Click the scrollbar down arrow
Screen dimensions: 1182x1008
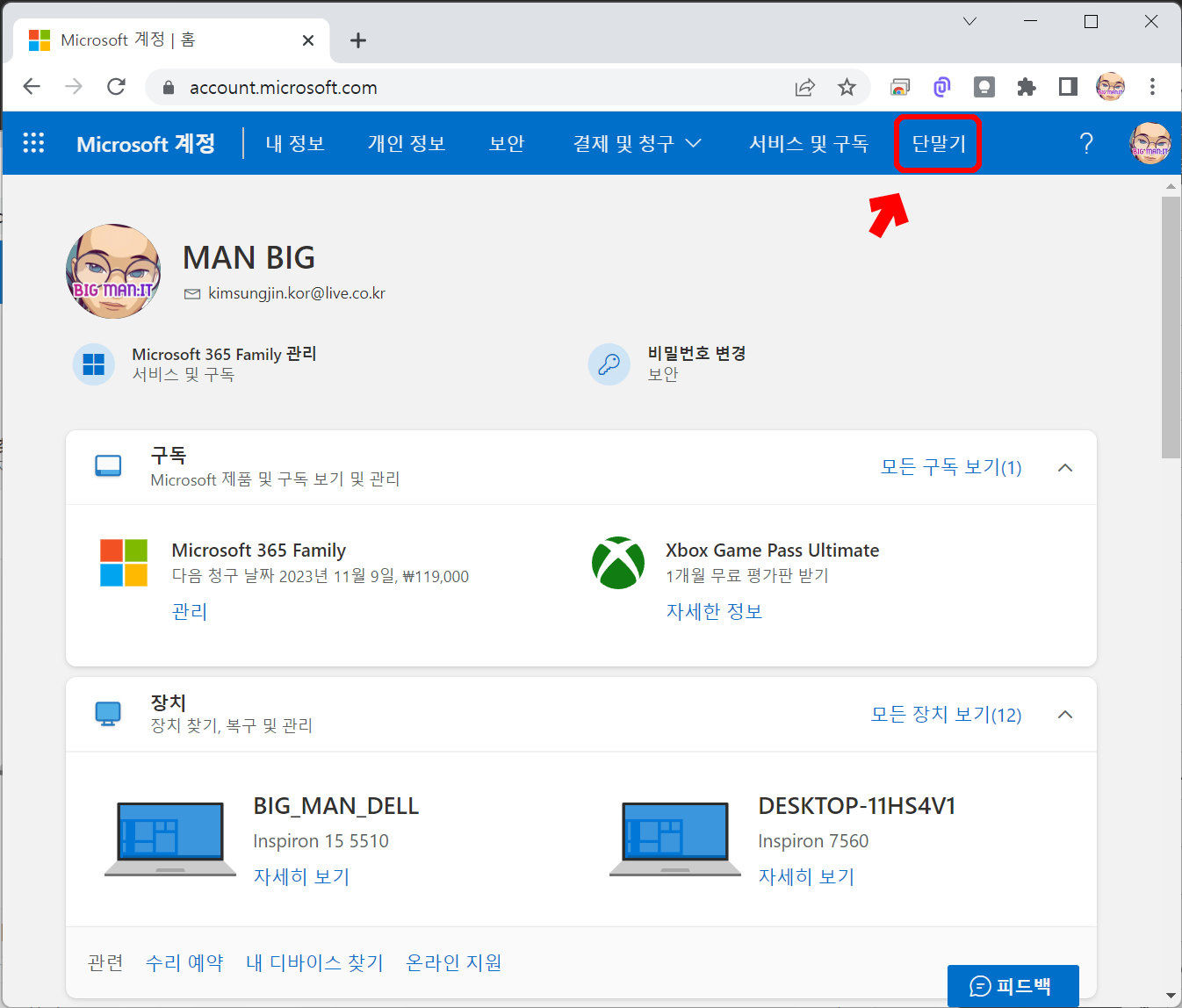pos(1171,996)
